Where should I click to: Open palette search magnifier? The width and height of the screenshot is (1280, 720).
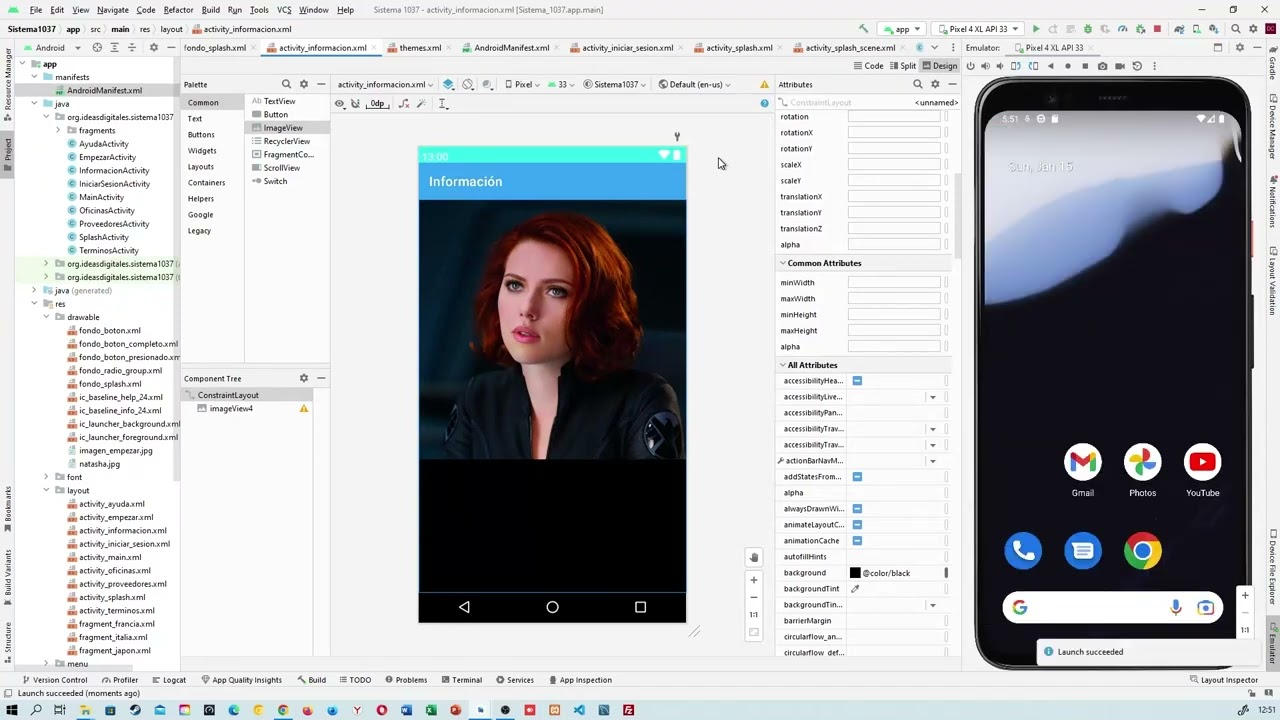point(286,84)
